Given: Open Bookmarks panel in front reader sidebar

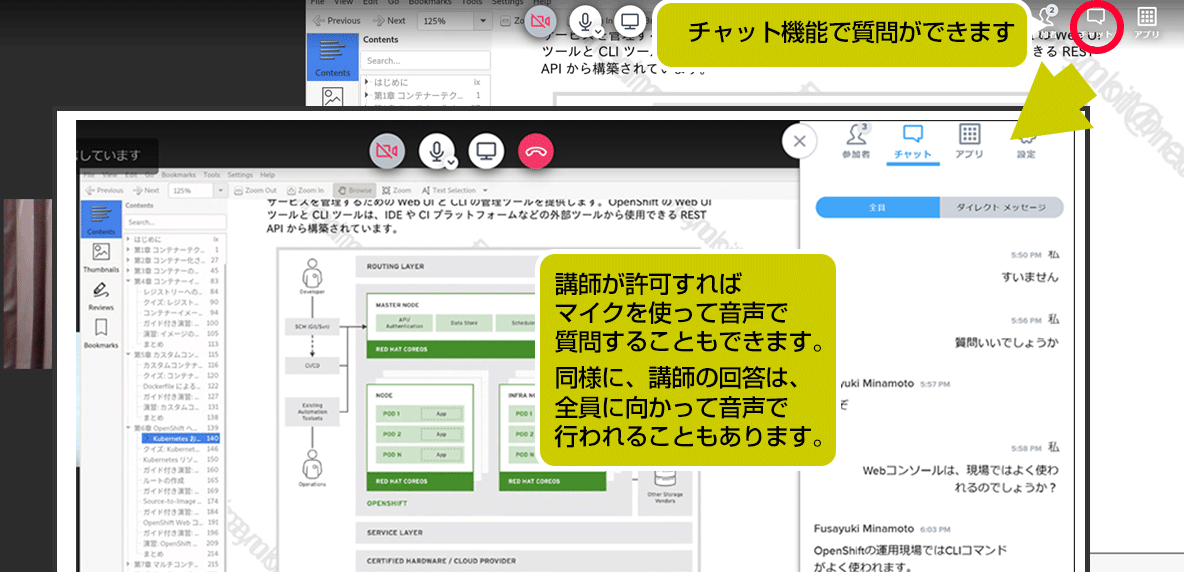Looking at the screenshot, I should [101, 333].
